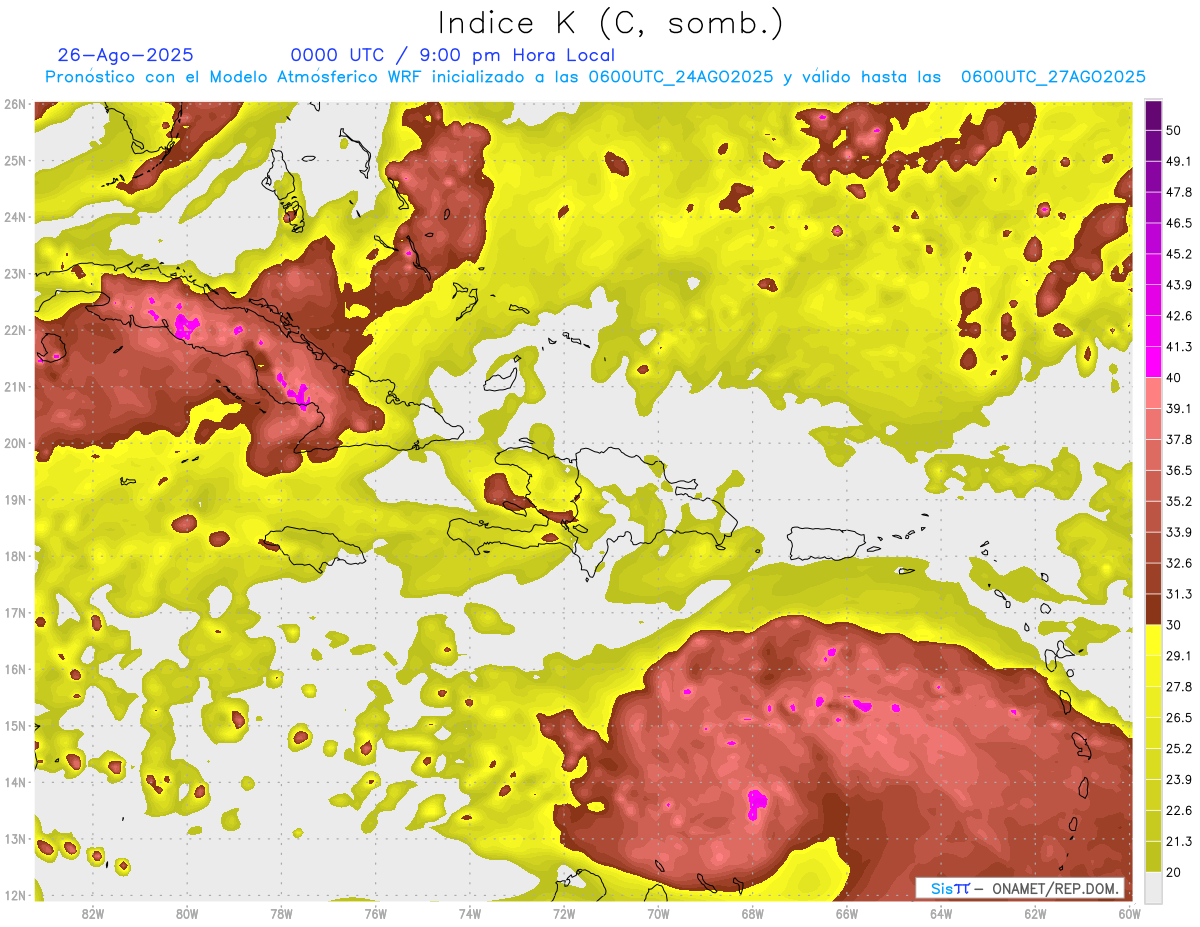The height and width of the screenshot is (927, 1200).
Task: Click the "47.8" legend value
Action: coord(1178,192)
